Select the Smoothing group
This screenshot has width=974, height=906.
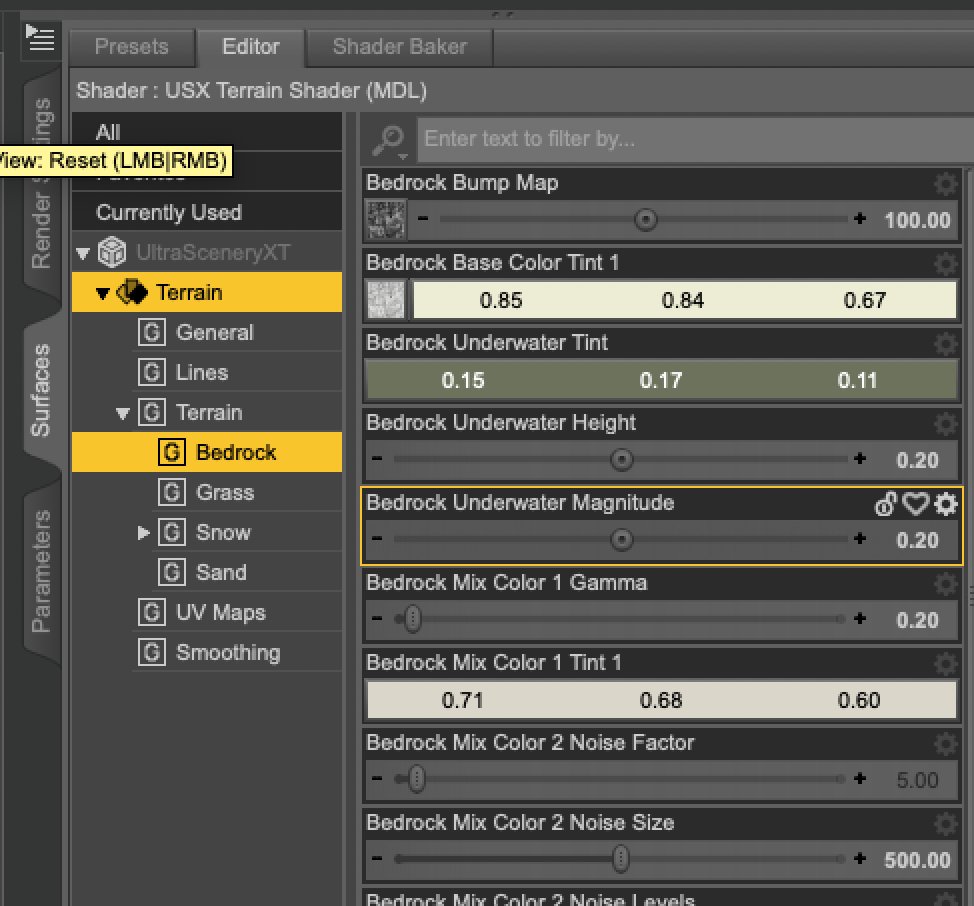[228, 653]
